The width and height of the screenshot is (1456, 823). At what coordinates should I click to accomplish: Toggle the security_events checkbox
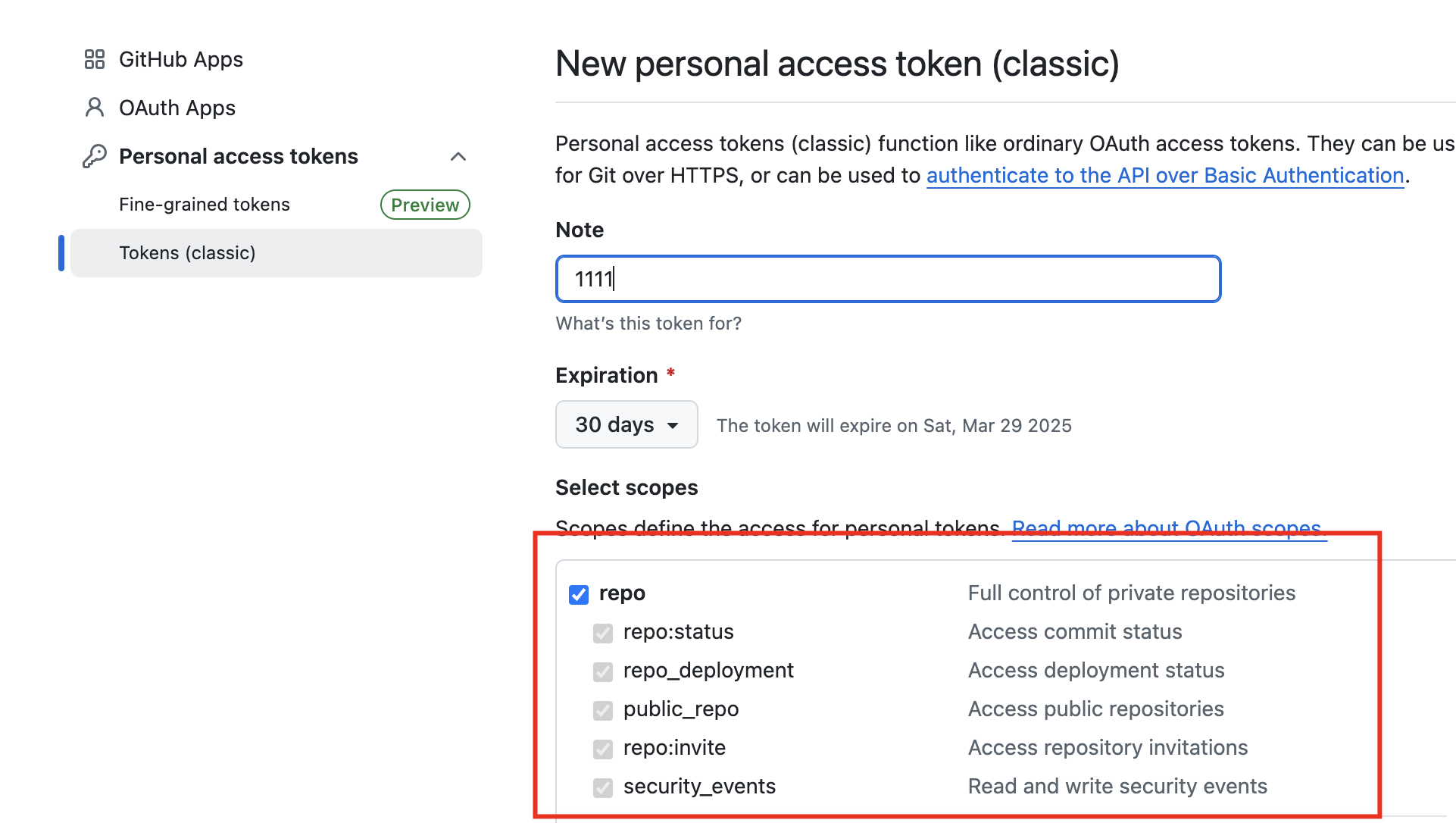(603, 787)
